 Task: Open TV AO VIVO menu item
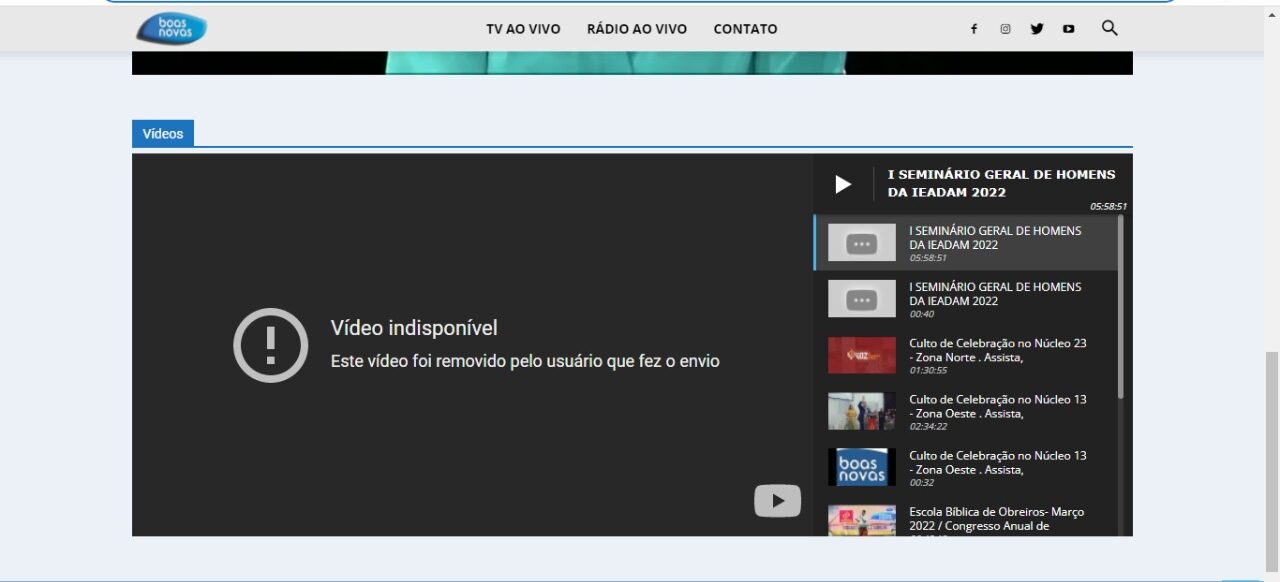[x=523, y=29]
